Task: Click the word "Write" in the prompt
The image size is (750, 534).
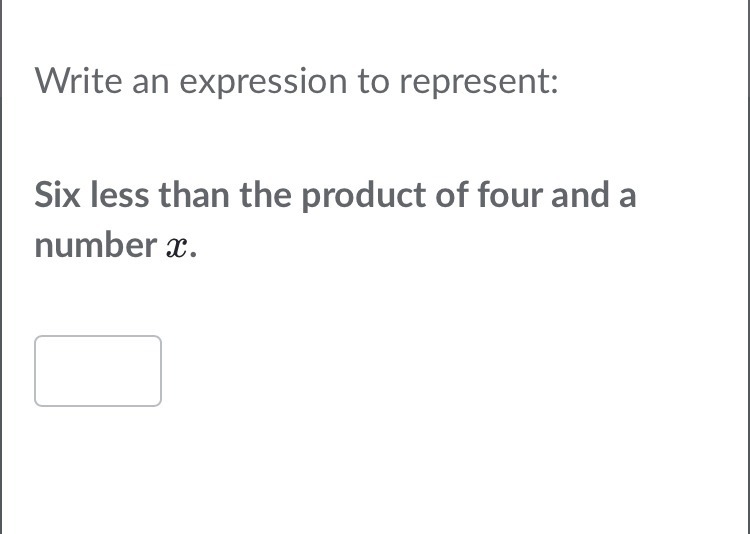Action: [78, 80]
